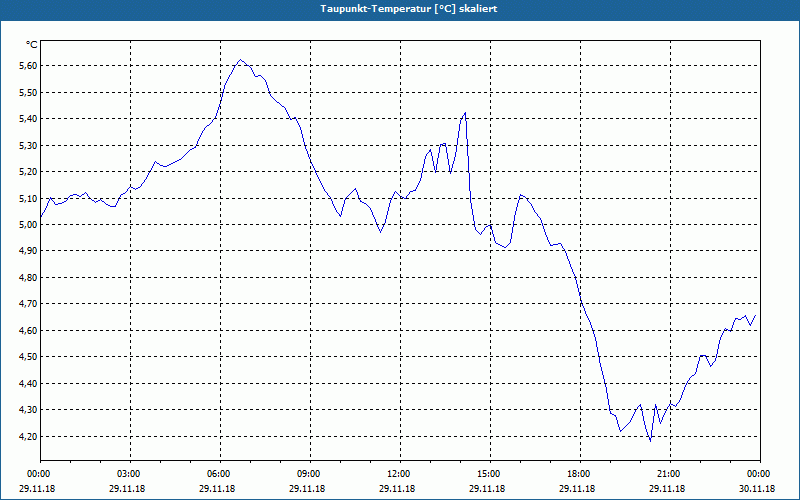Select the 5,30 y-axis value
Image resolution: width=800 pixels, height=500 pixels.
click(29, 145)
